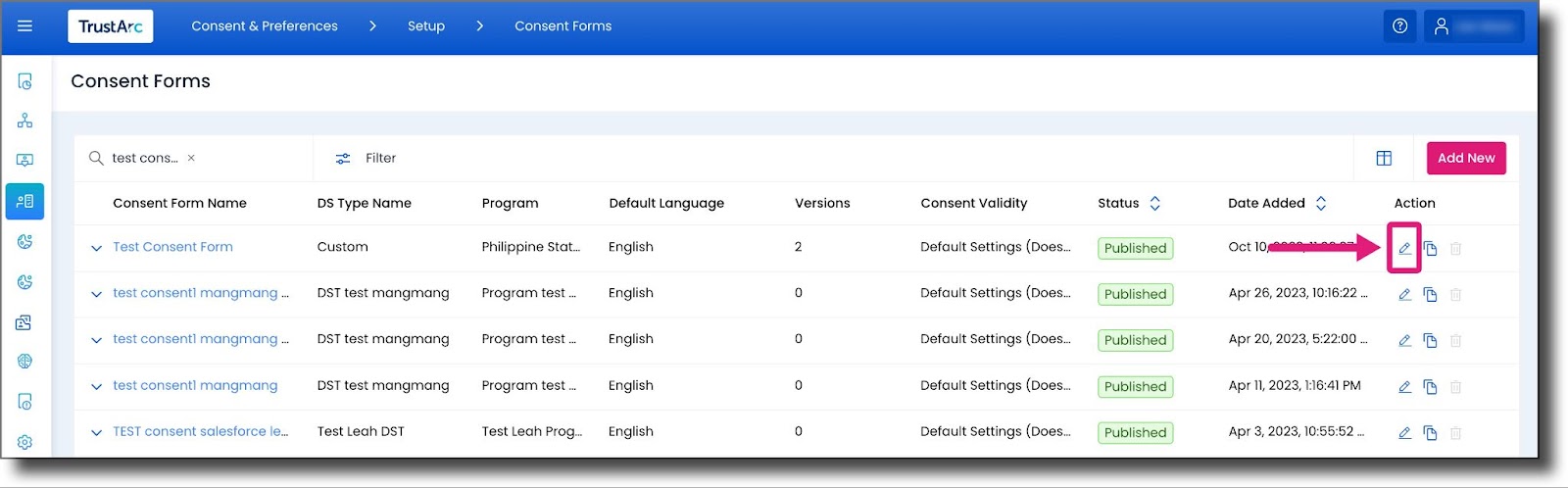Edit the form added Apr 26, 2023
Viewport: 1568px width, 488px height.
(x=1404, y=294)
